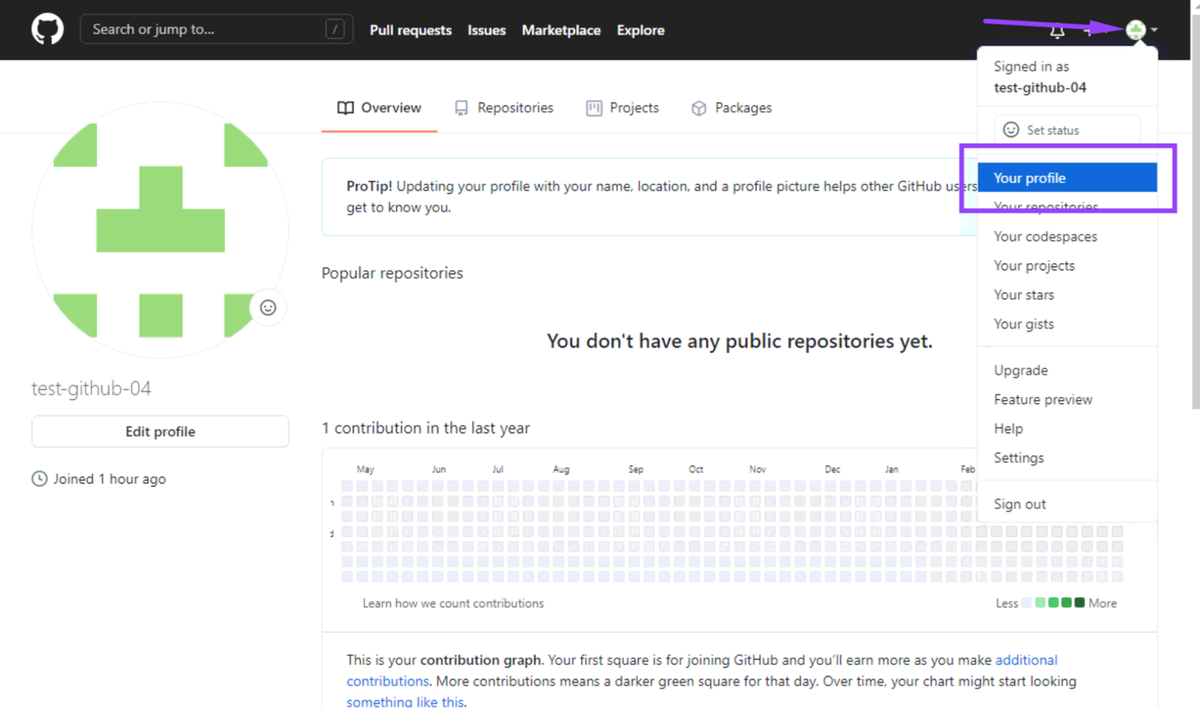Open the user avatar menu
The height and width of the screenshot is (708, 1200).
1141,30
